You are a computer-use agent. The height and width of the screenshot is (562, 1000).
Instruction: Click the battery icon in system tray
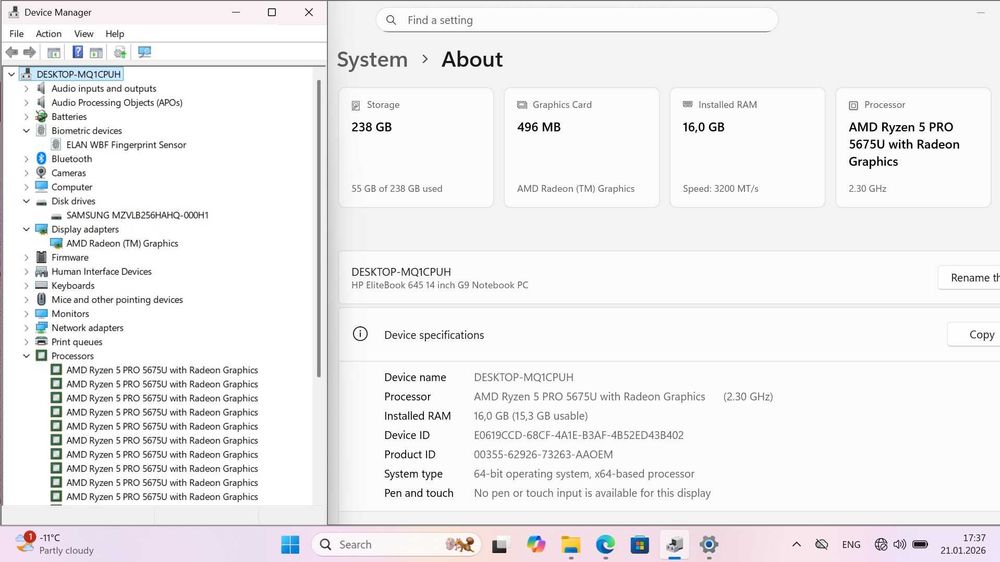click(920, 544)
